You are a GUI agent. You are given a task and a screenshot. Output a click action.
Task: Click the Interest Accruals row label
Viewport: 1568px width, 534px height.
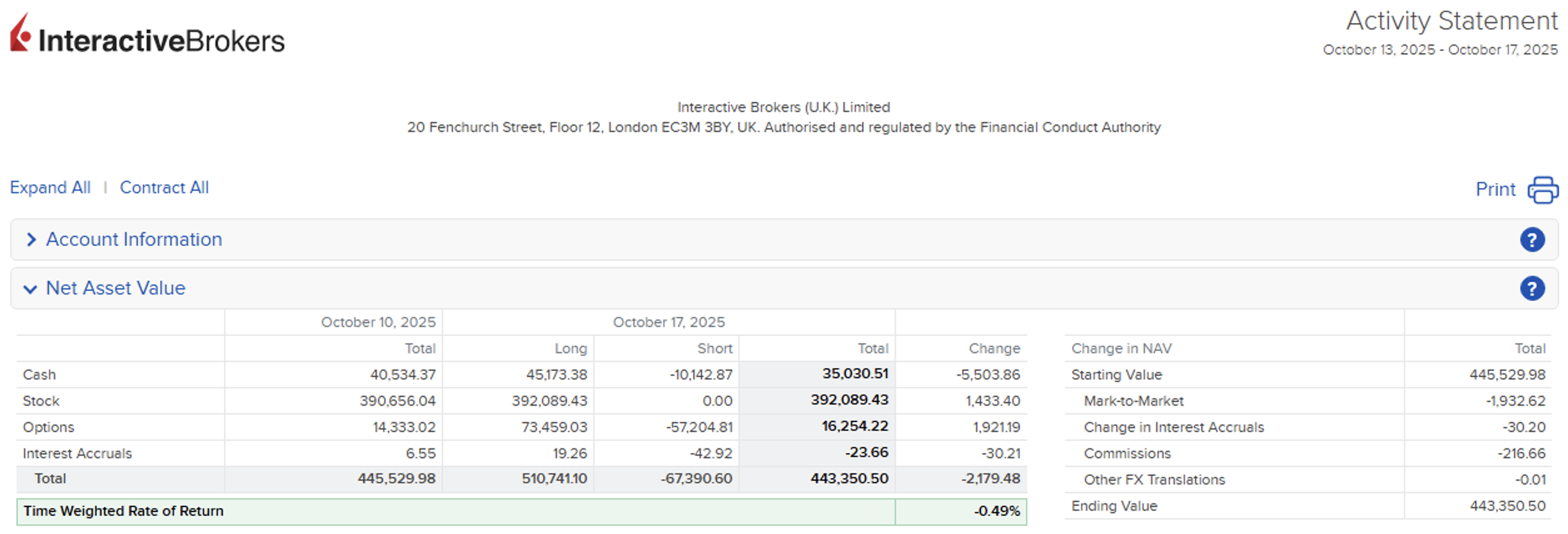77,454
